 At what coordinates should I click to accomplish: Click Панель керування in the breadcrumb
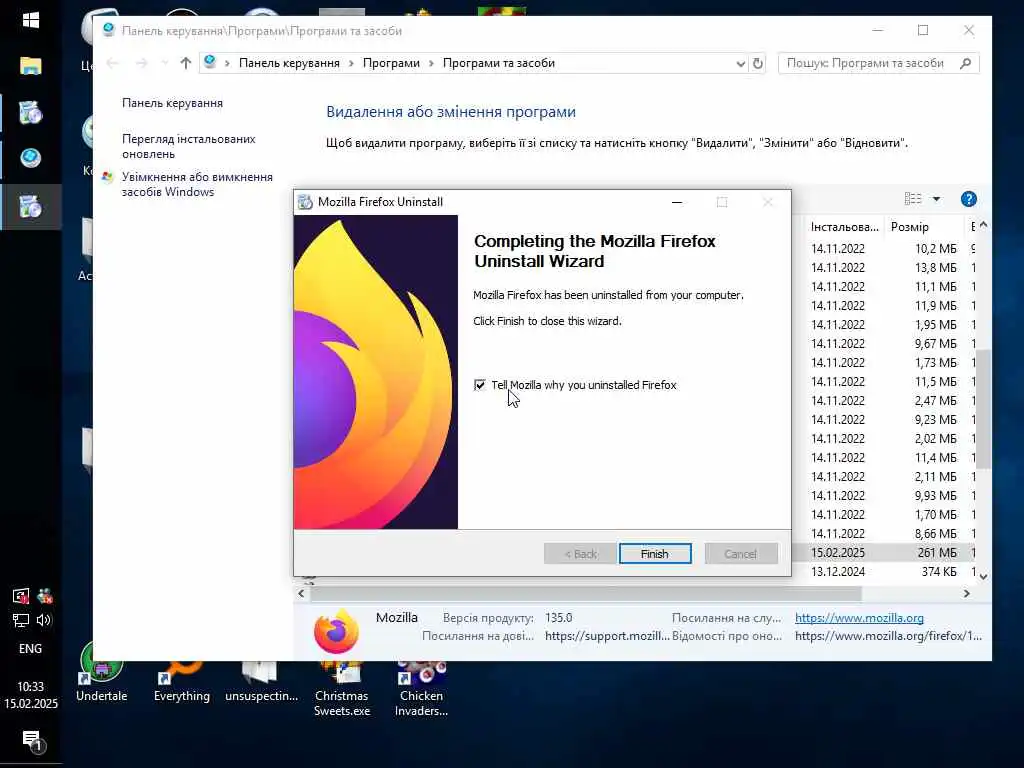pos(289,63)
